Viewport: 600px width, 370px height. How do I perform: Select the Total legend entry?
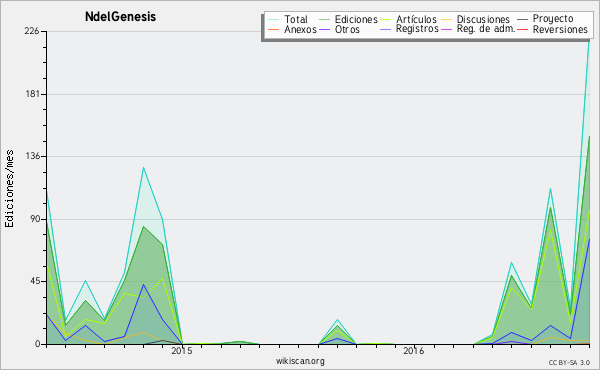(296, 19)
